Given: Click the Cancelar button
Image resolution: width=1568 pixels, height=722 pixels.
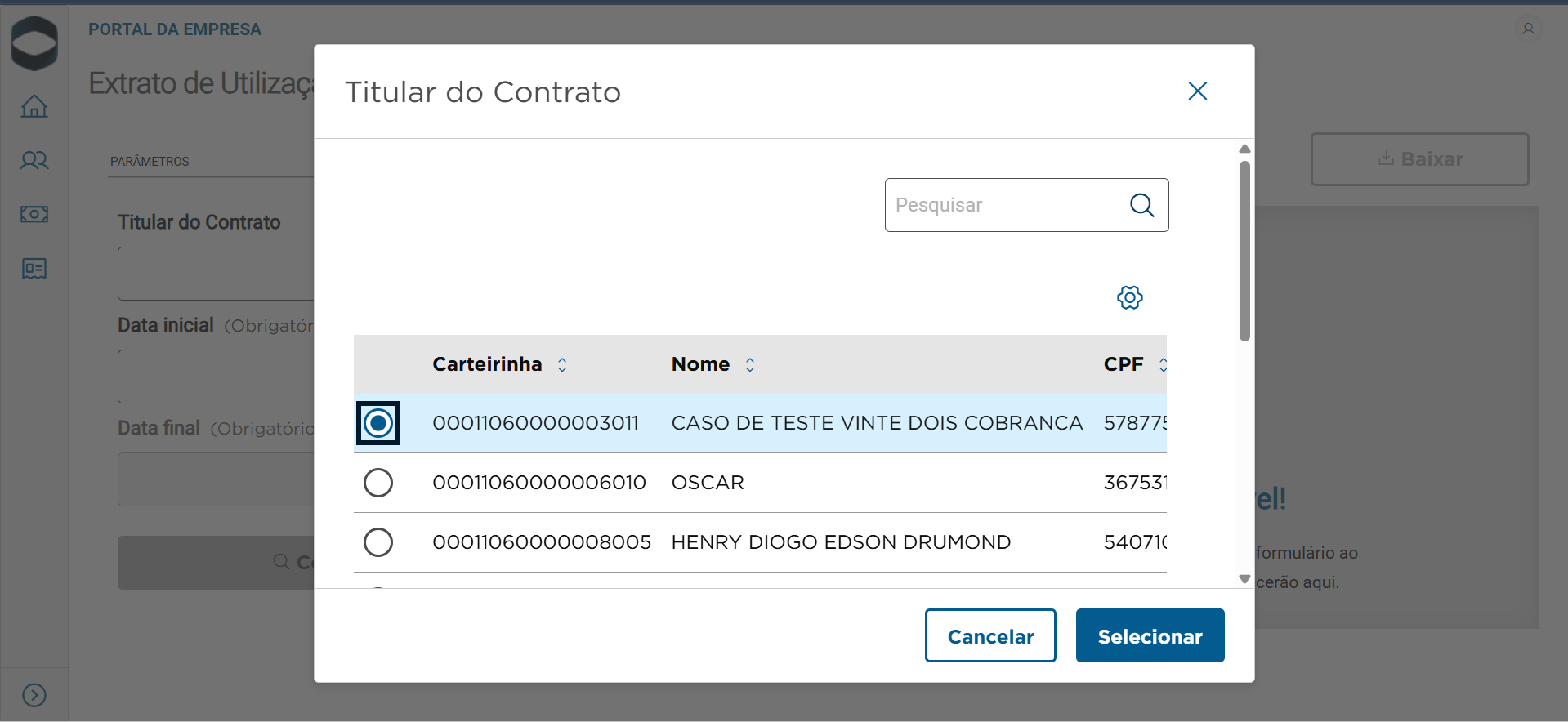Looking at the screenshot, I should [x=990, y=635].
